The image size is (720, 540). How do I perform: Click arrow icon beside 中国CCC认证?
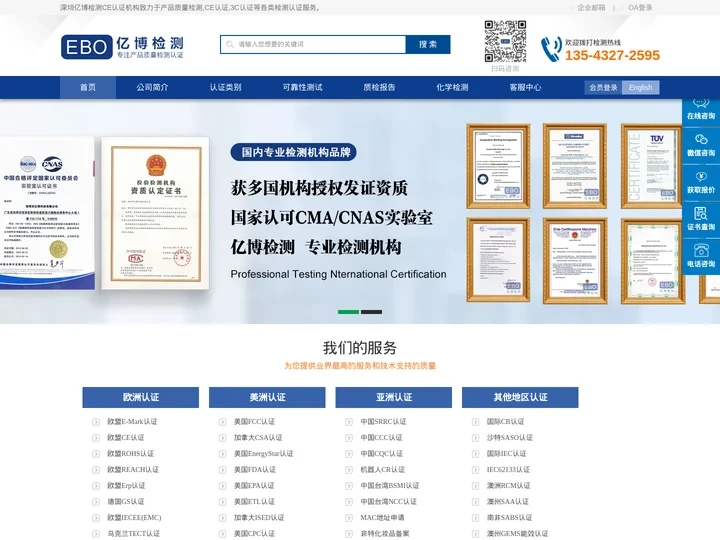point(349,438)
